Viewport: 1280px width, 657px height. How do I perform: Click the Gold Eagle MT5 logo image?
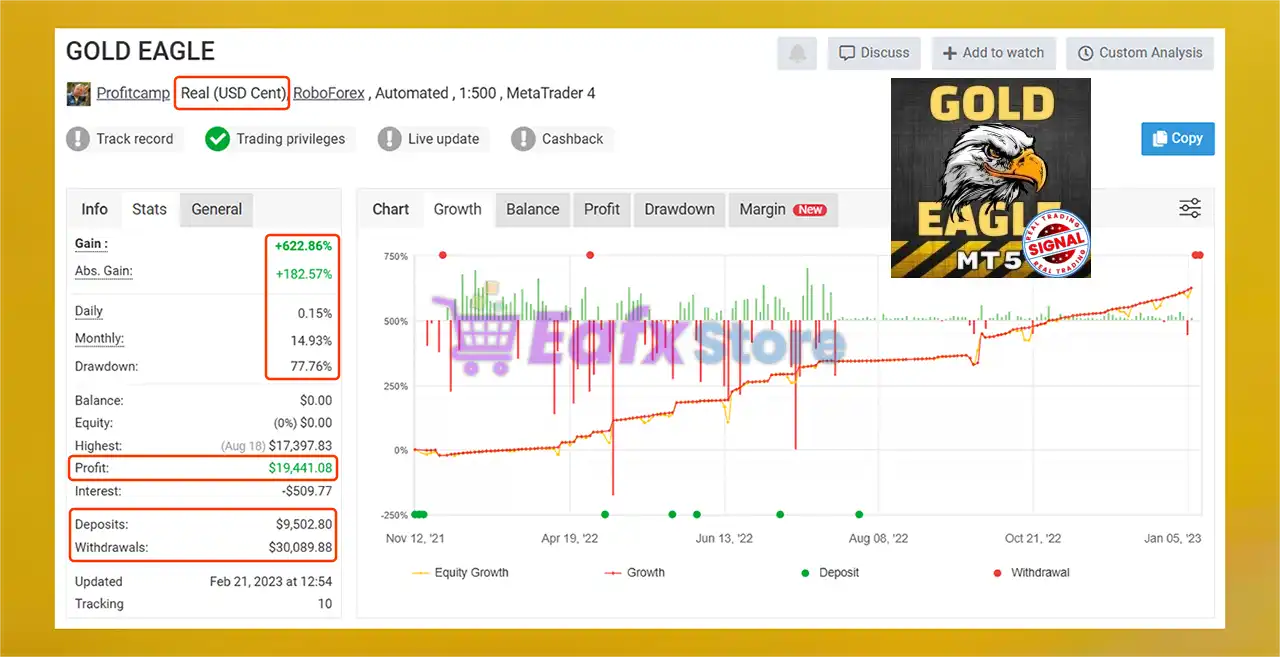(991, 178)
